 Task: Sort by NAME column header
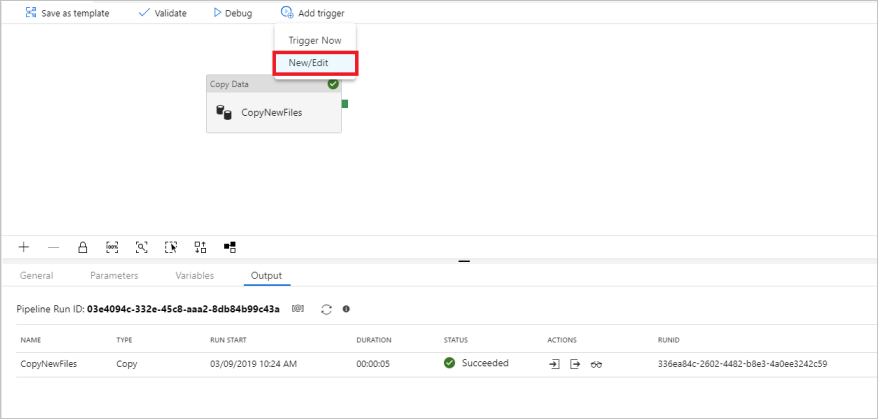click(x=31, y=340)
